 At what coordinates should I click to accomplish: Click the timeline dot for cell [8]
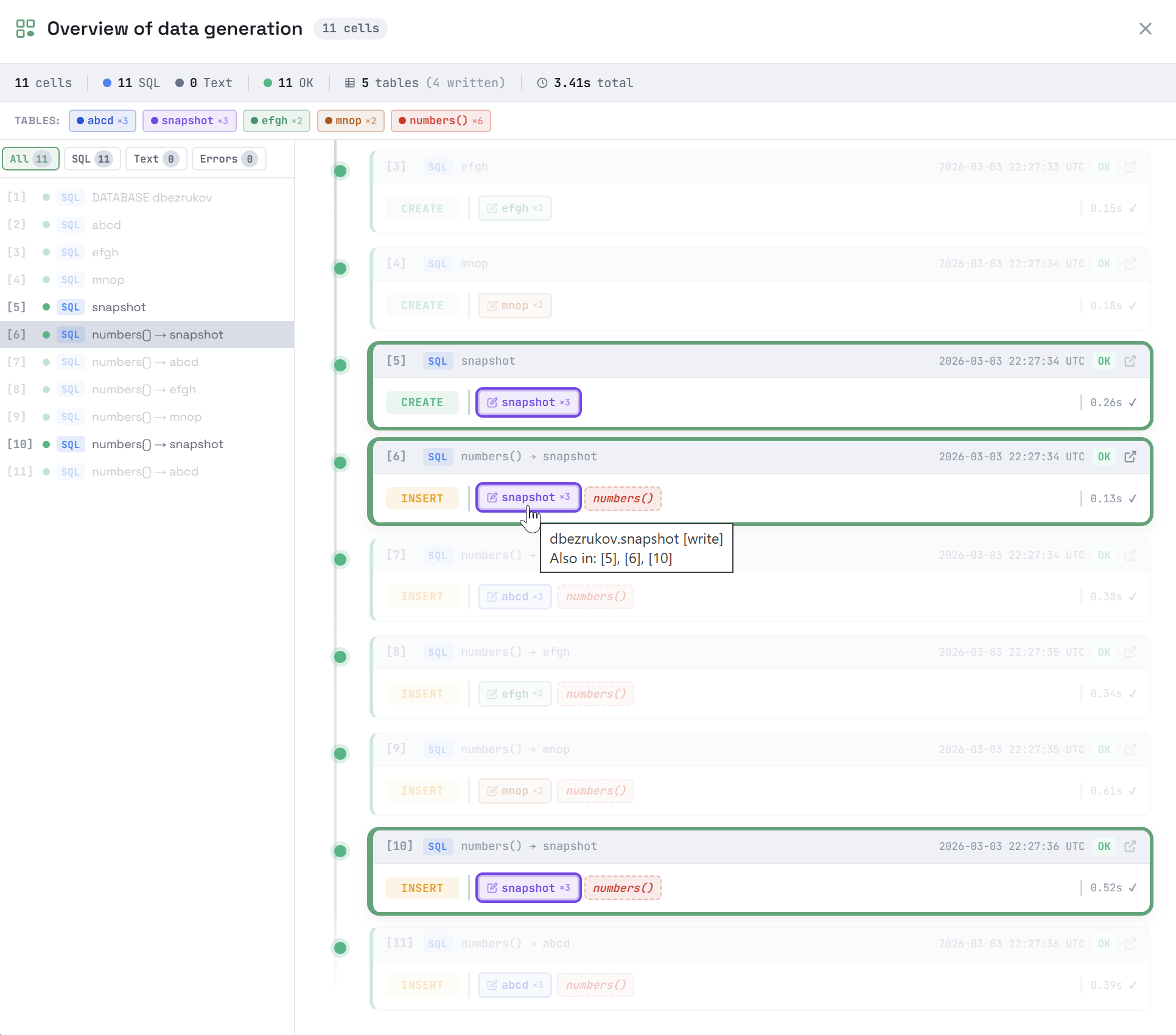tap(341, 657)
